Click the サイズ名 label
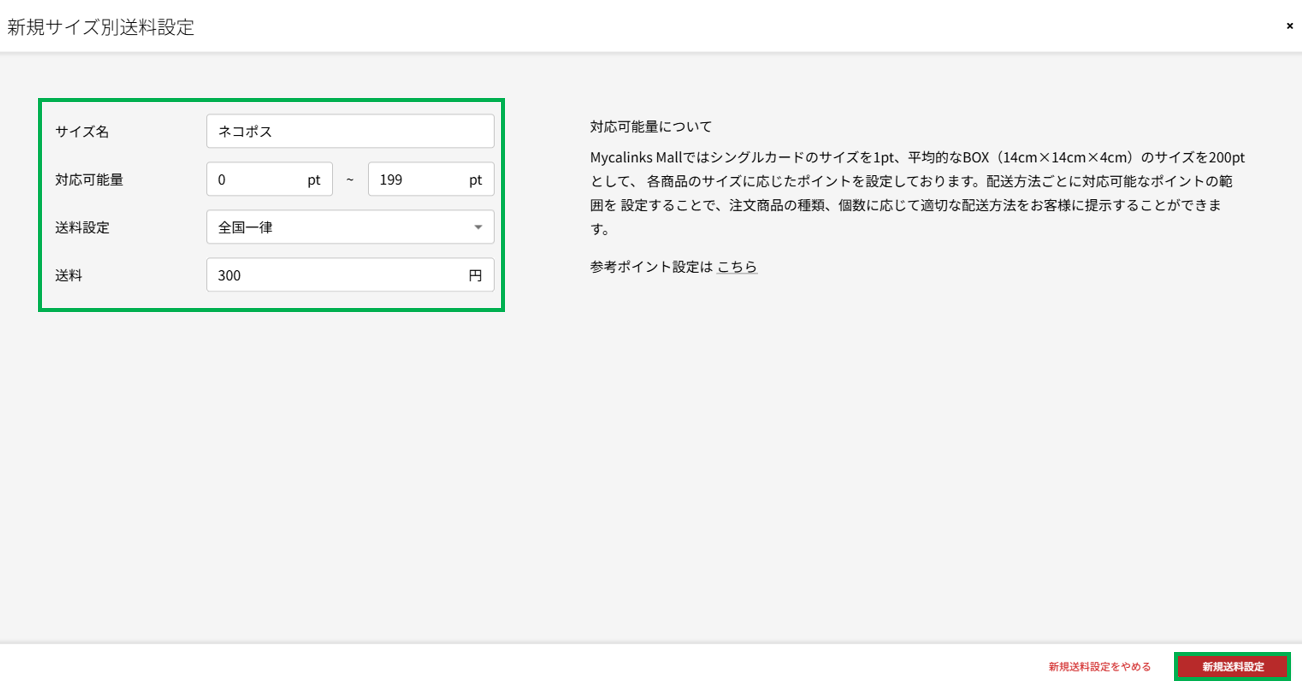1304x686 pixels. 82,132
